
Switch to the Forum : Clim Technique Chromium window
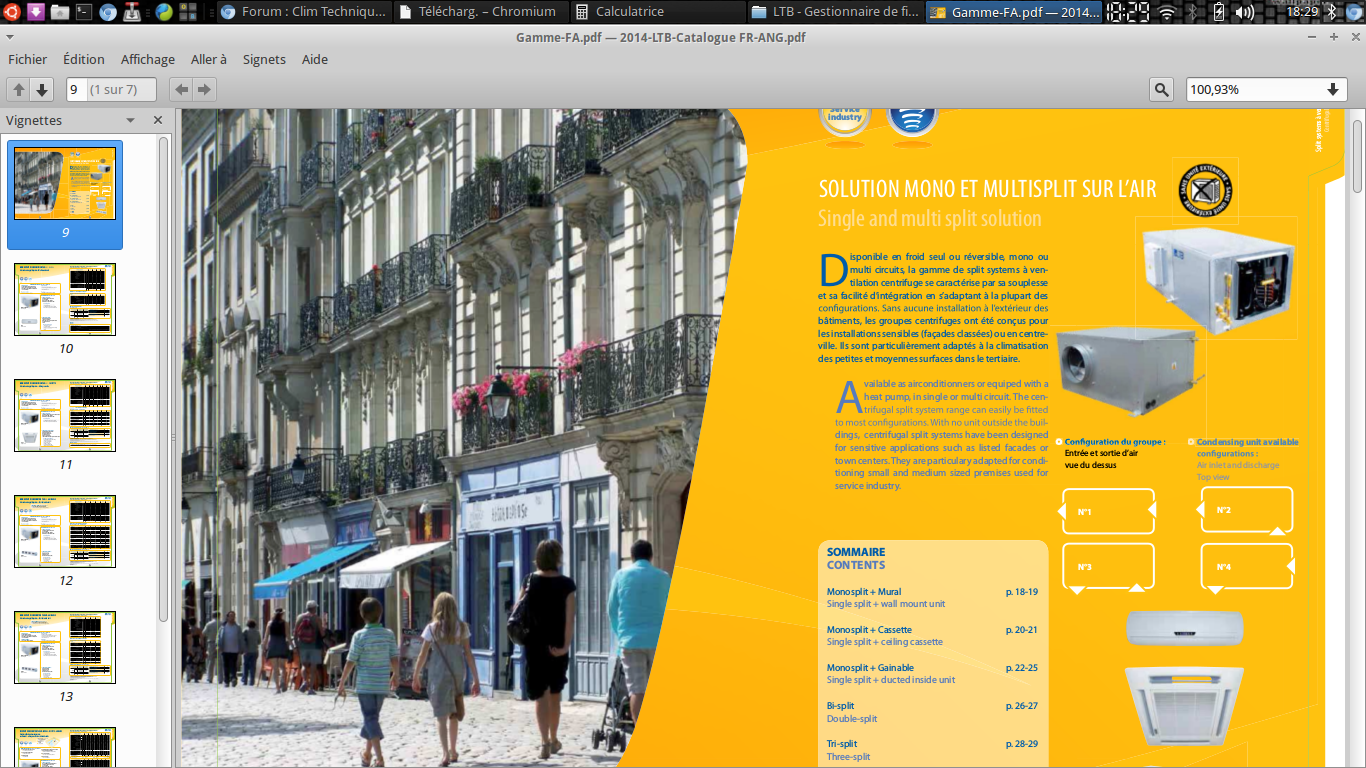304,12
